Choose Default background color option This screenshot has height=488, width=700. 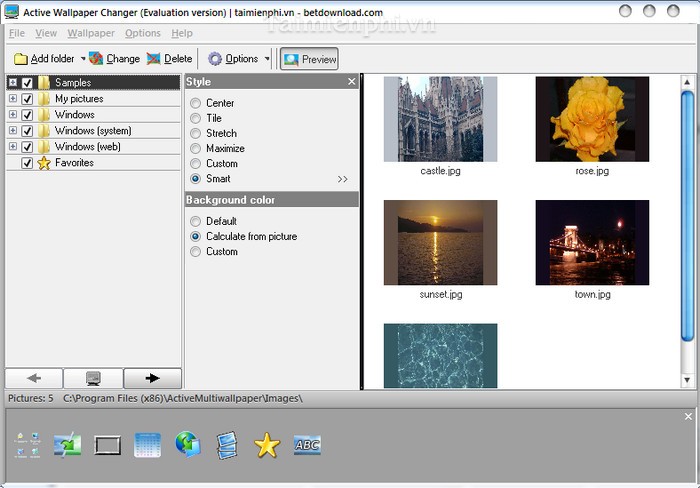tap(196, 221)
